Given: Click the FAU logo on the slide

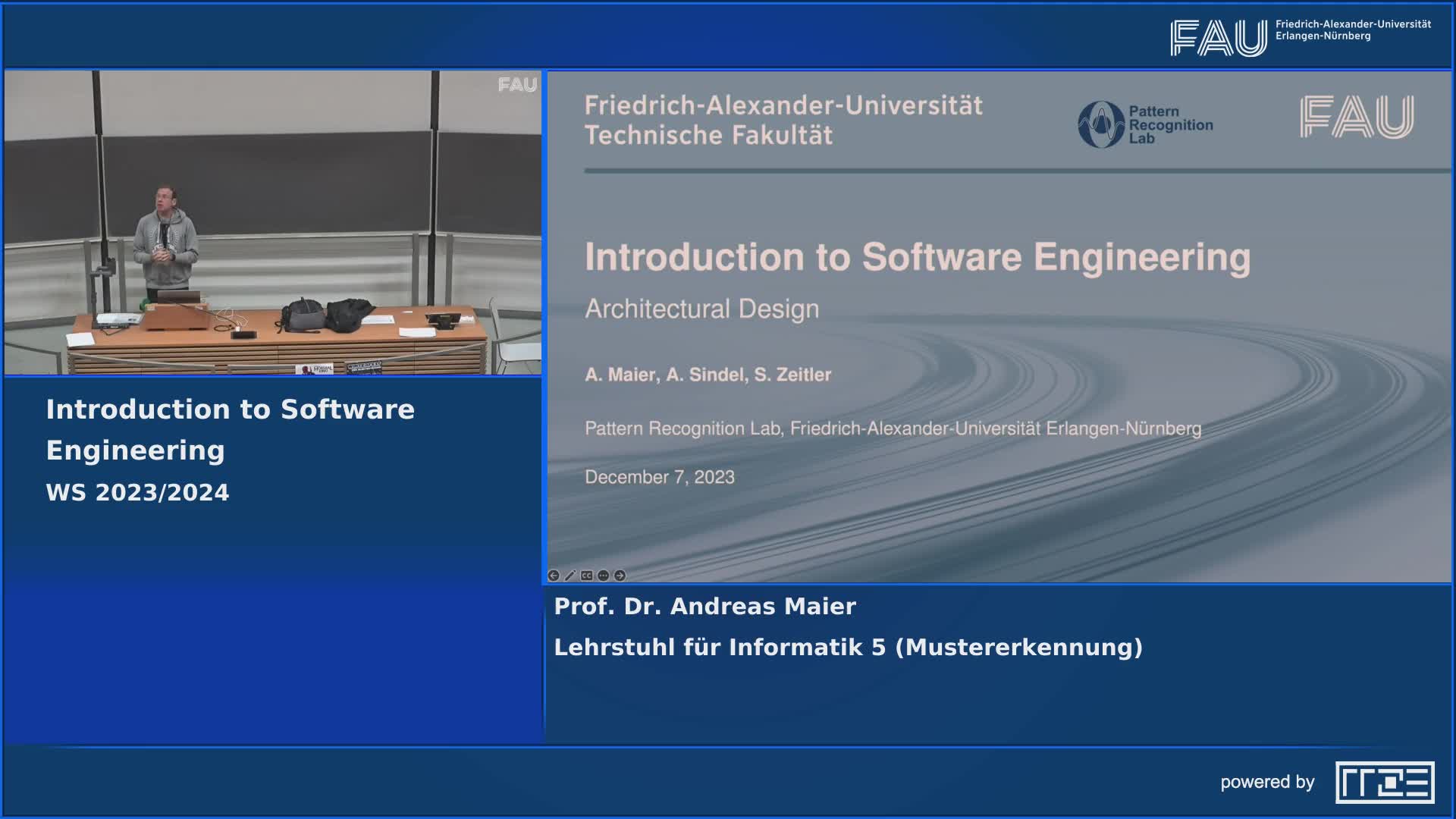Looking at the screenshot, I should click(x=1356, y=117).
